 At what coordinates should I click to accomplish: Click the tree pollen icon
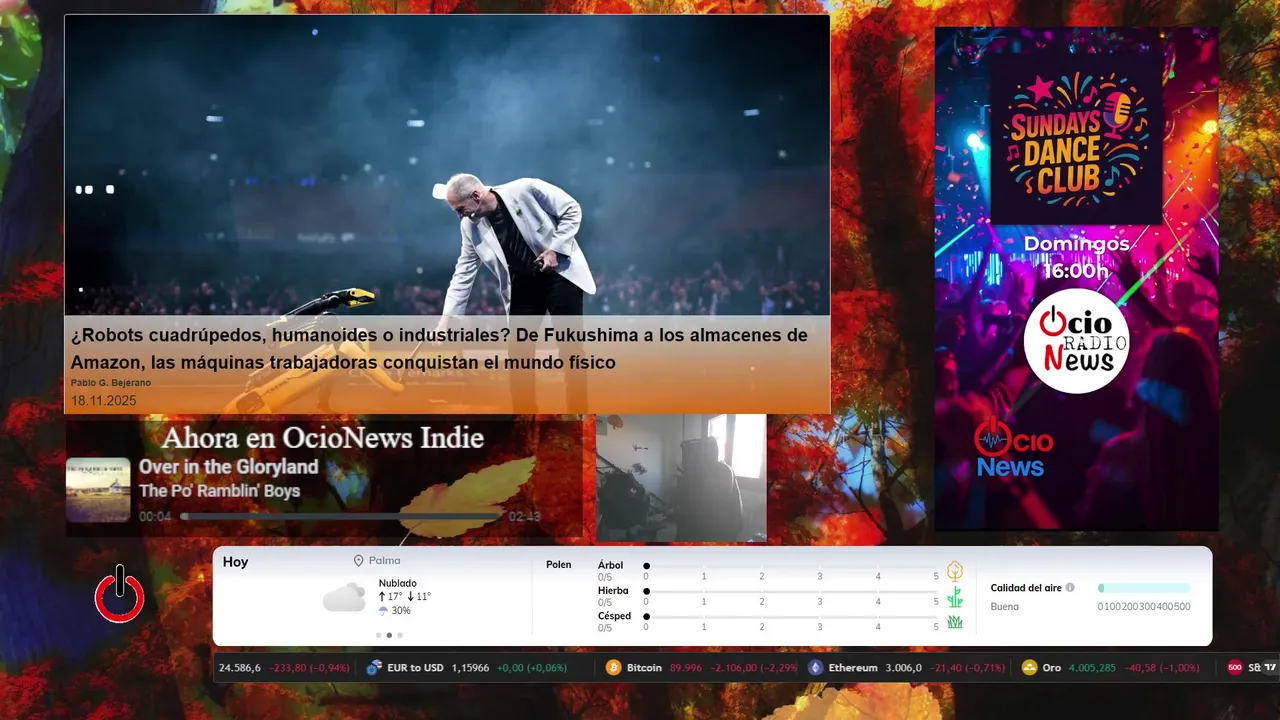click(955, 571)
